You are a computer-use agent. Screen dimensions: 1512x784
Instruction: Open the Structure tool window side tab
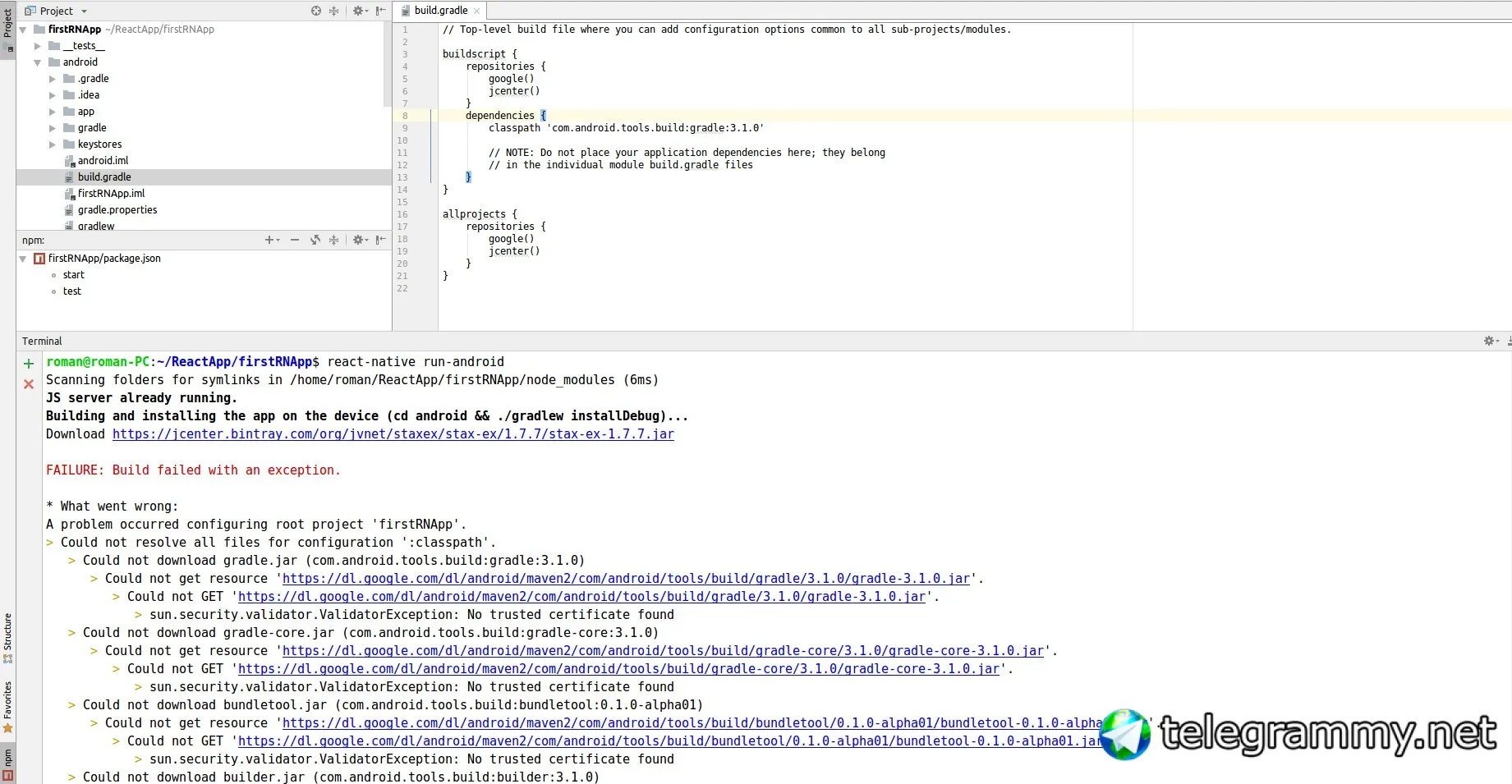(7, 639)
